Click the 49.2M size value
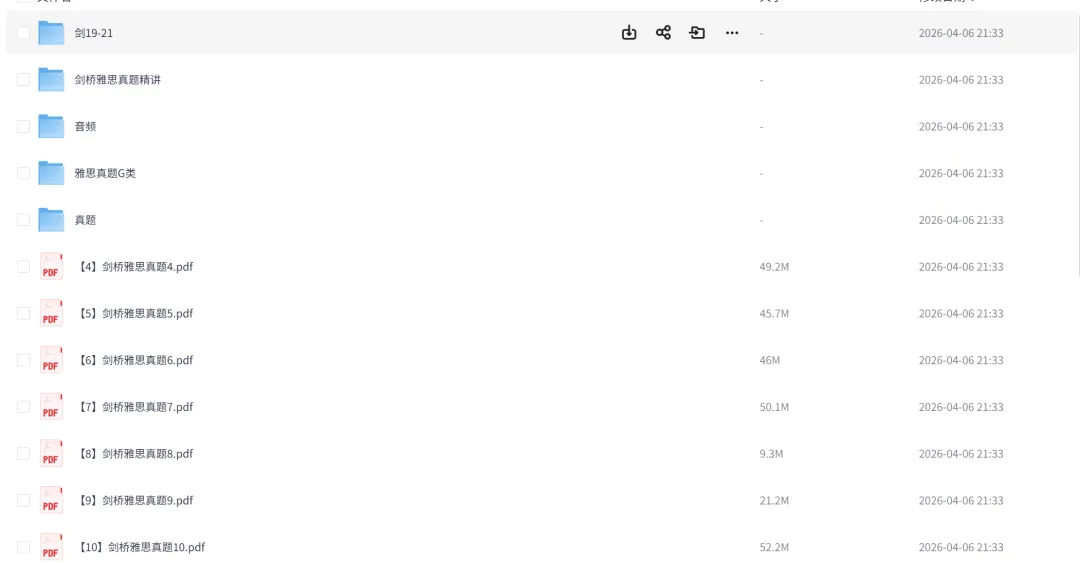This screenshot has height=563, width=1080. click(x=774, y=267)
